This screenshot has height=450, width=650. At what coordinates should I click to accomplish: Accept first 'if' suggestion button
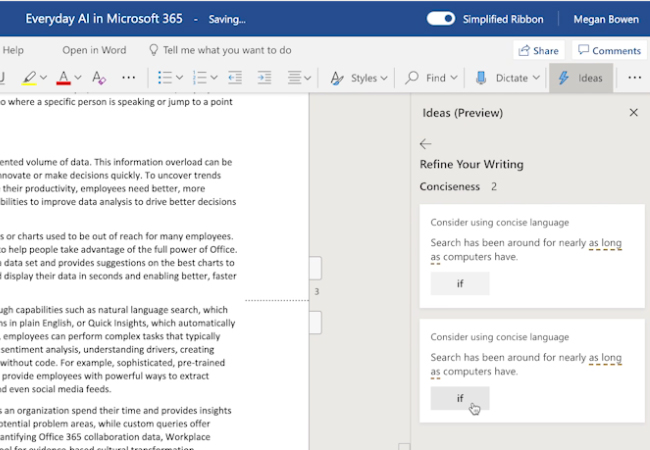(460, 283)
